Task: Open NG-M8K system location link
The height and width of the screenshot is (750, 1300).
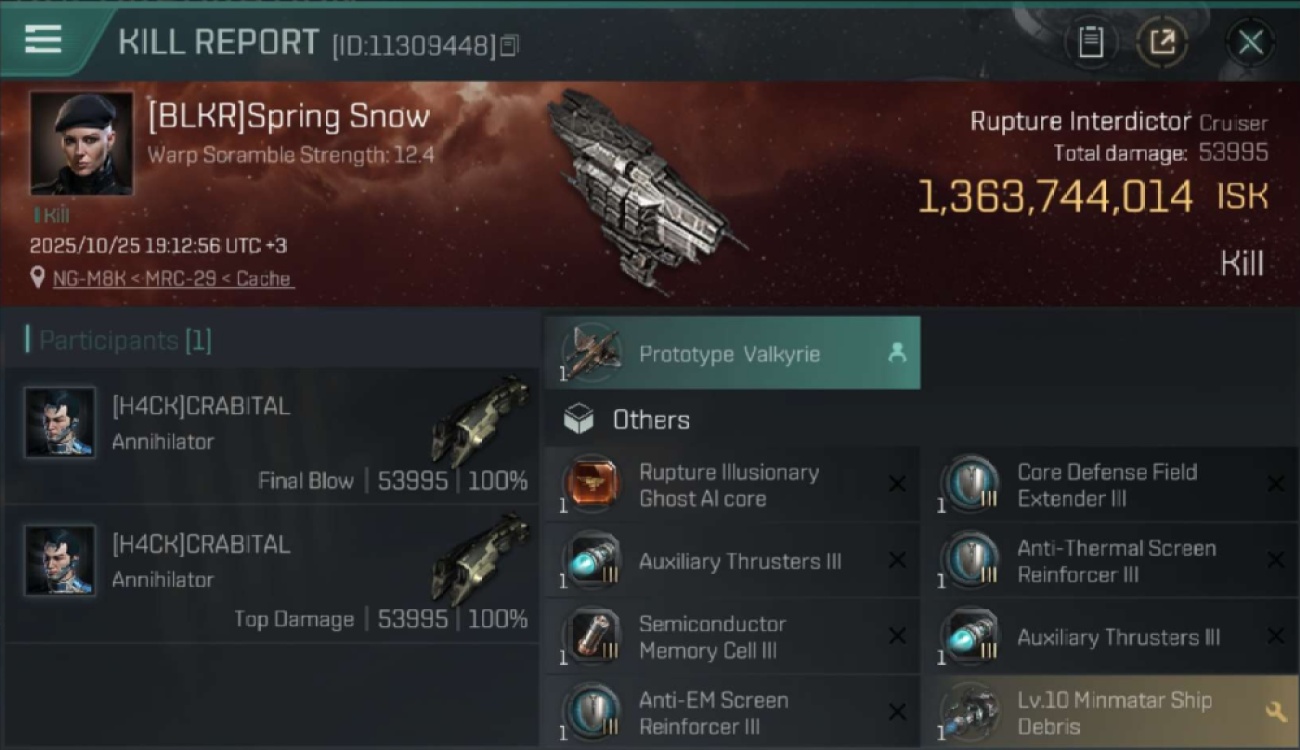Action: tap(172, 279)
